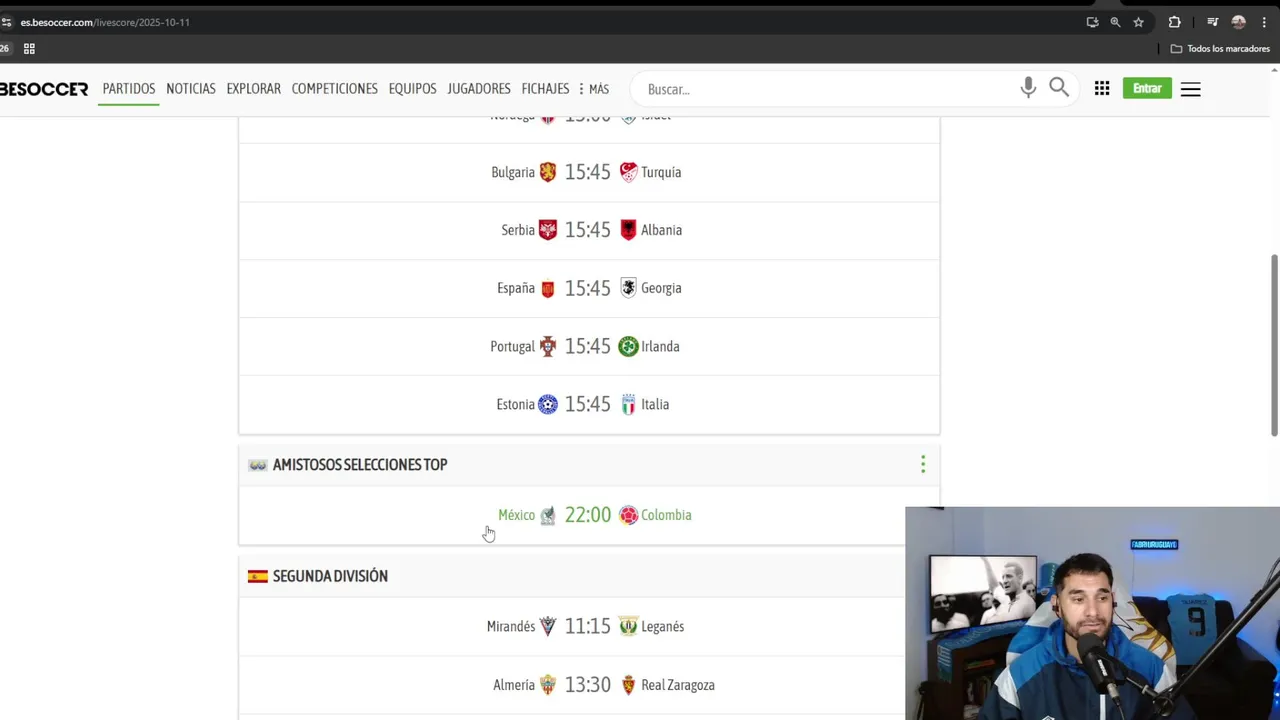Click the bookmarks bar apps grid icon
Image resolution: width=1280 pixels, height=720 pixels.
(29, 48)
